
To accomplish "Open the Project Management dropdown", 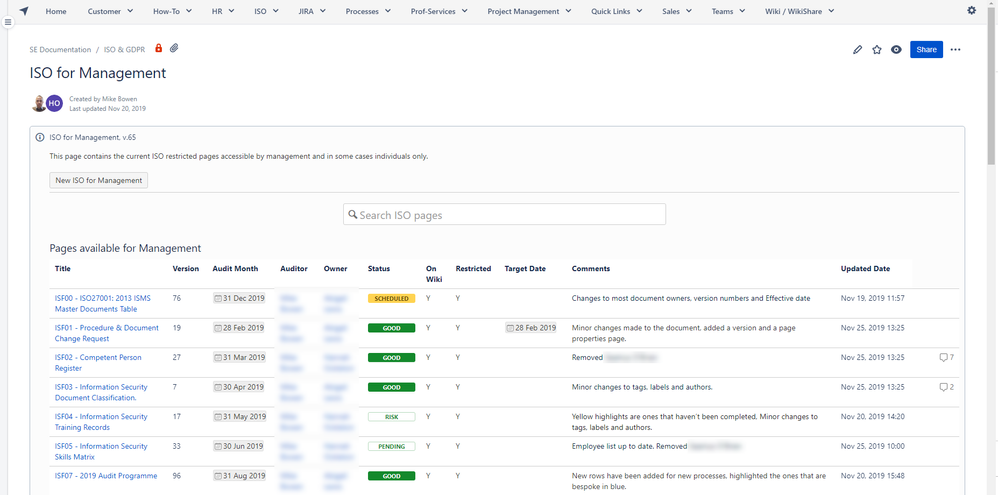I will pyautogui.click(x=530, y=11).
